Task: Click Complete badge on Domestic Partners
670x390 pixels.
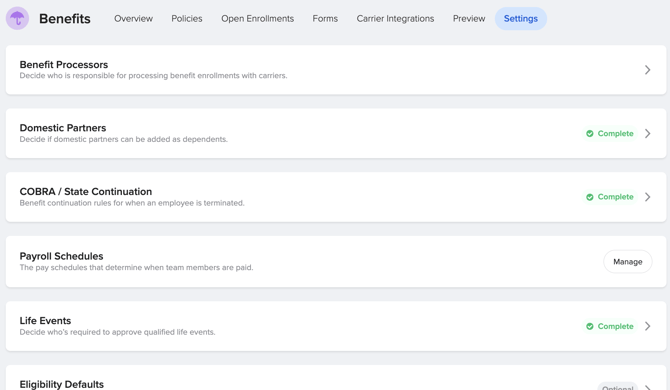Action: 610,134
